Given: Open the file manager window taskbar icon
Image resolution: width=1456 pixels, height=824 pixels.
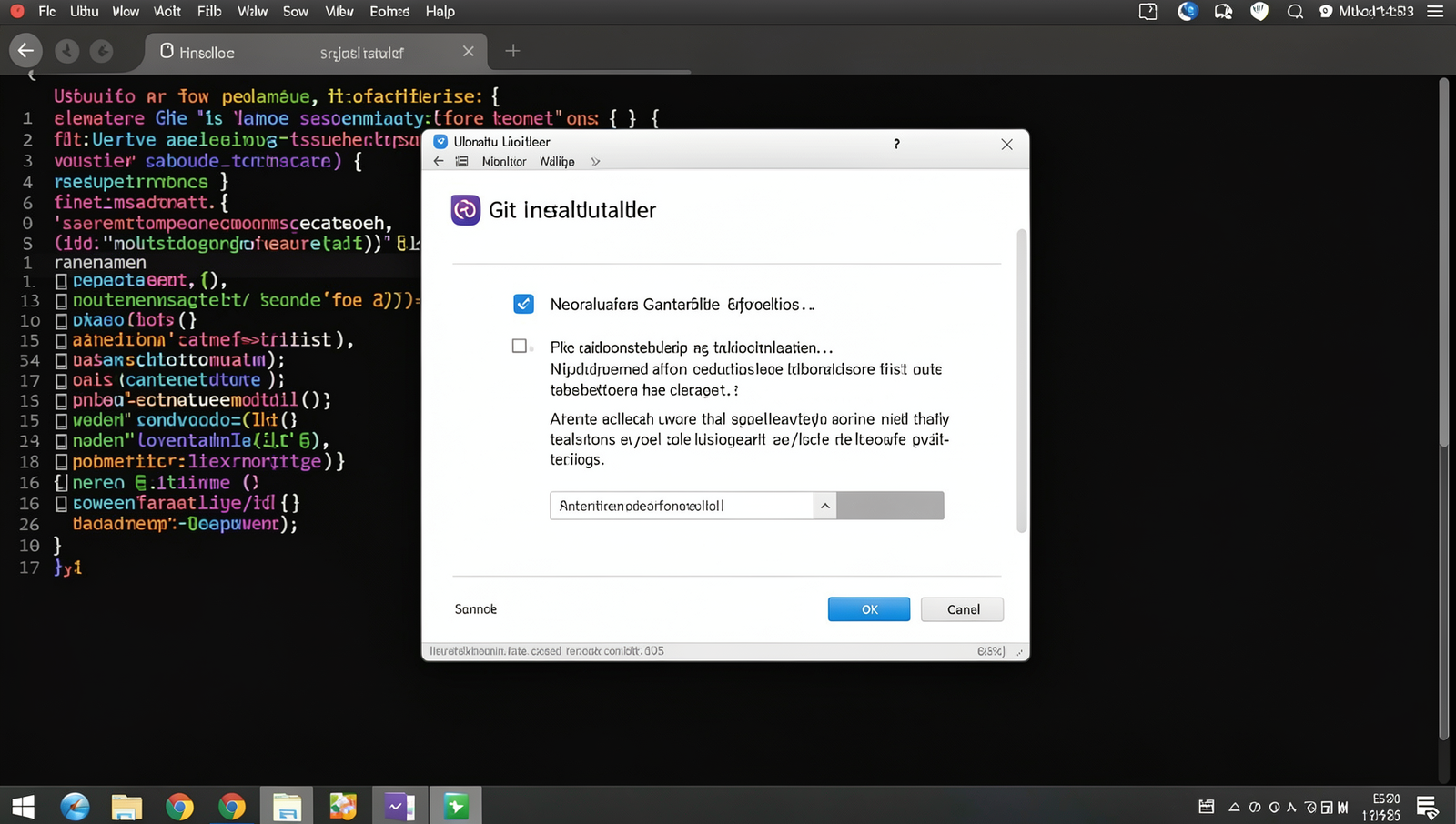Looking at the screenshot, I should click(x=287, y=806).
